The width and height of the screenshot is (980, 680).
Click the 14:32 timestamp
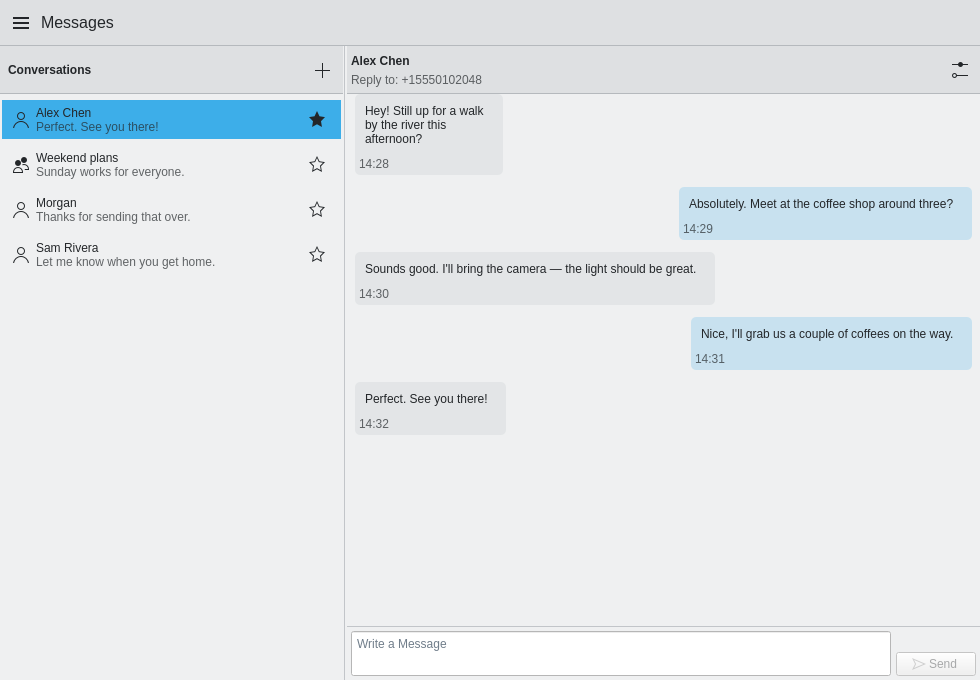[374, 424]
